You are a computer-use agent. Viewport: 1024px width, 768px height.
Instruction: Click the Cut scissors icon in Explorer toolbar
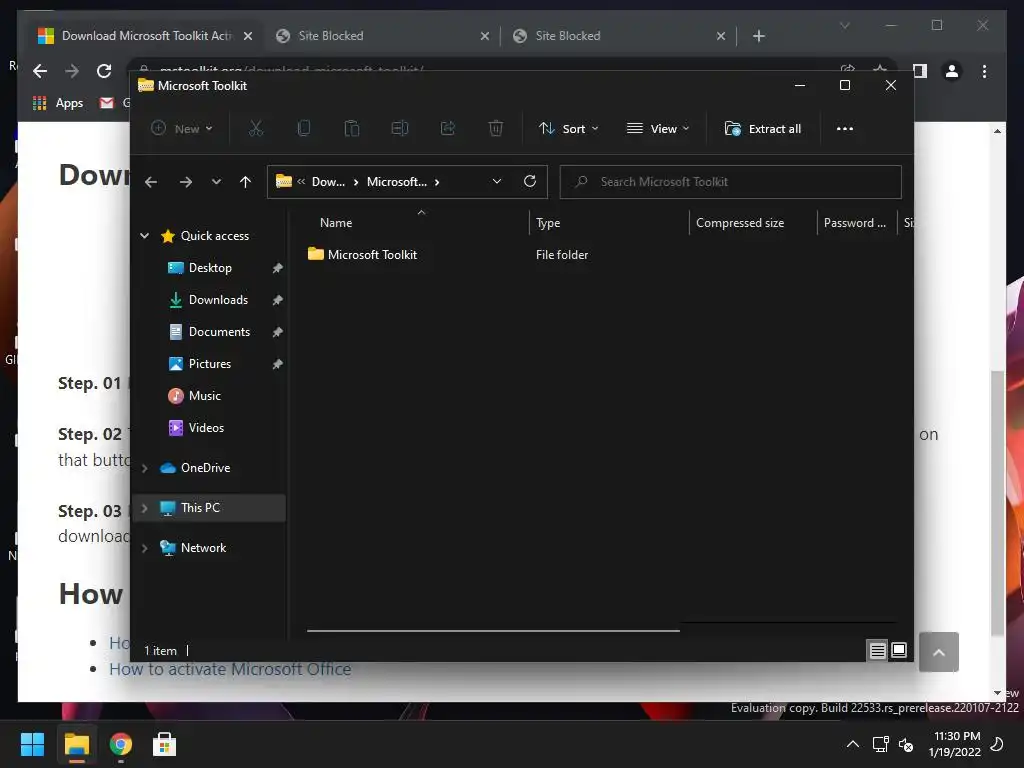pyautogui.click(x=255, y=129)
